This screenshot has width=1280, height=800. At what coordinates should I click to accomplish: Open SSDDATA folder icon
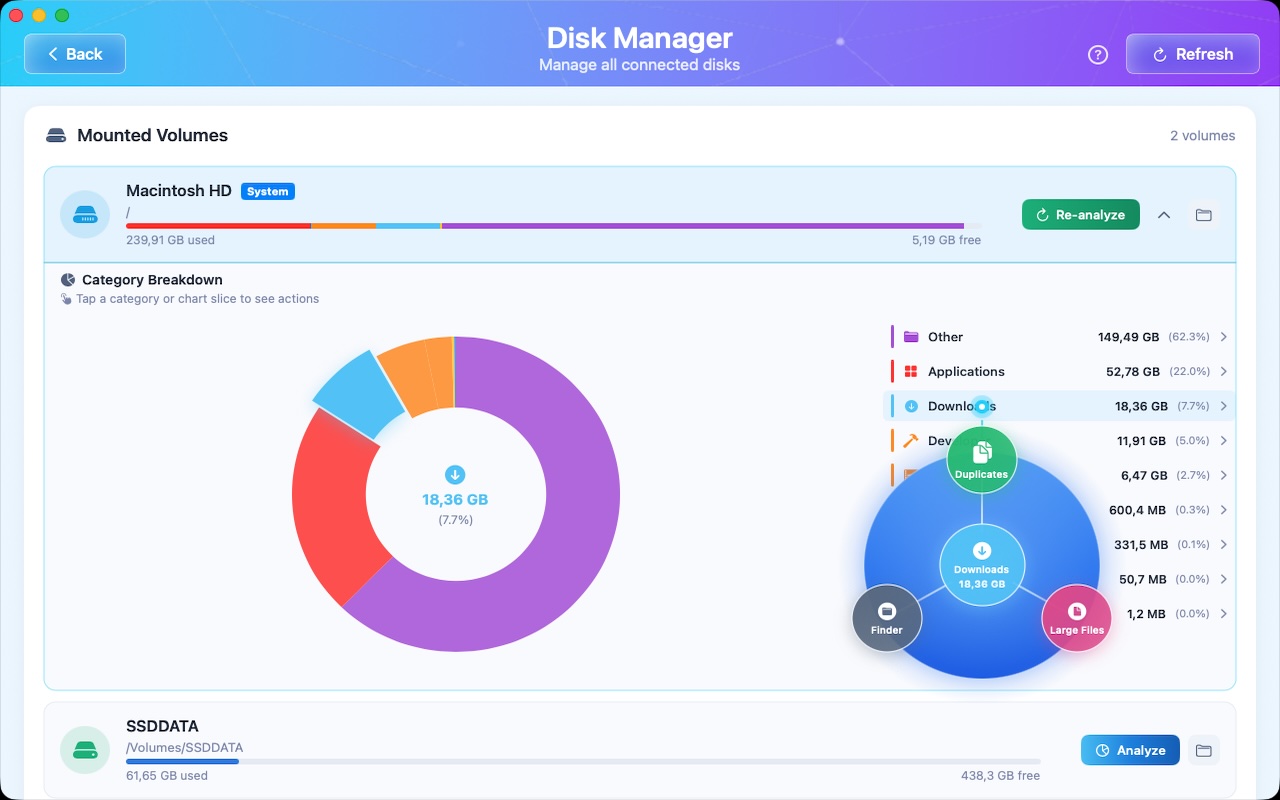[x=1203, y=751]
